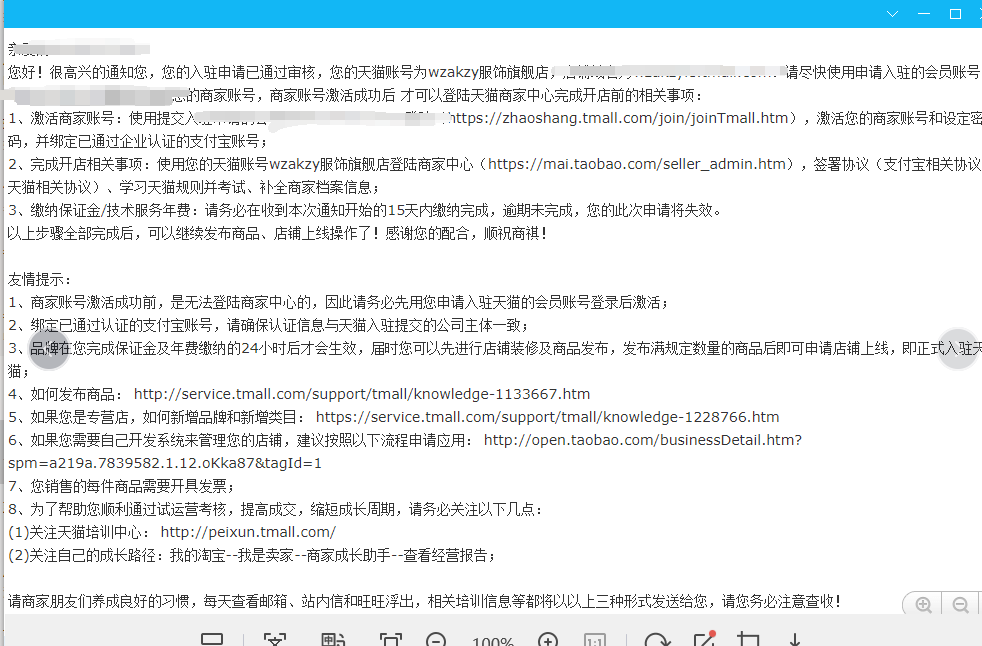This screenshot has height=646, width=982.
Task: Maximize the image viewer window
Action: (x=955, y=14)
